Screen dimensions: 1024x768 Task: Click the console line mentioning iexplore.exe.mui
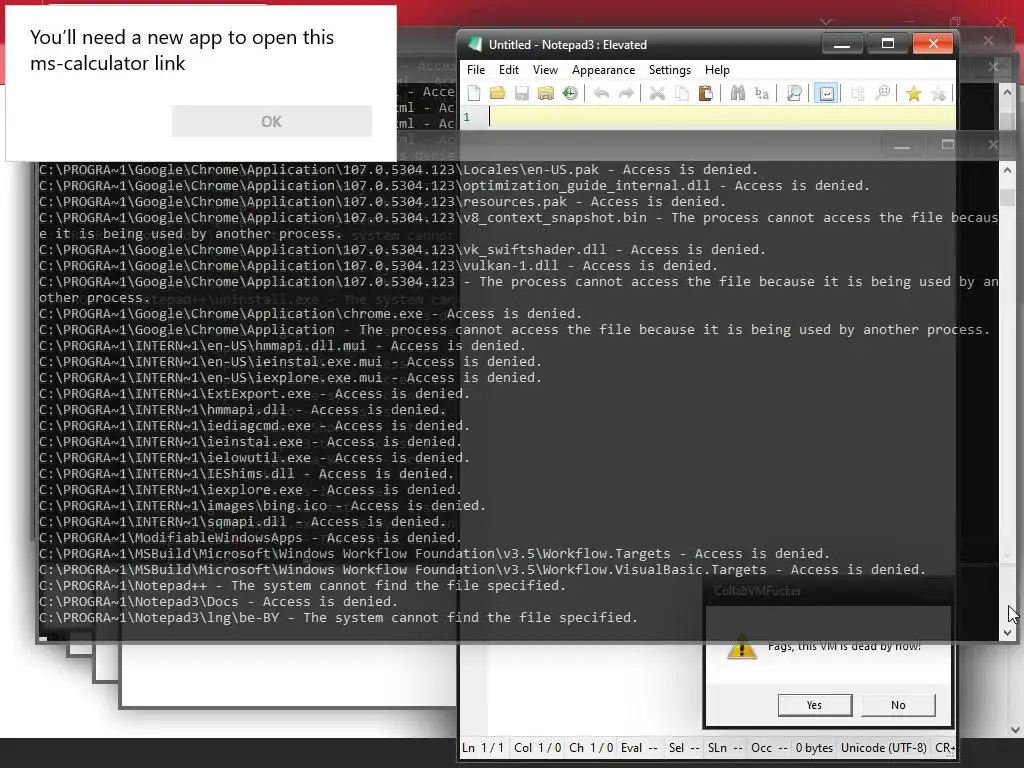pos(290,377)
